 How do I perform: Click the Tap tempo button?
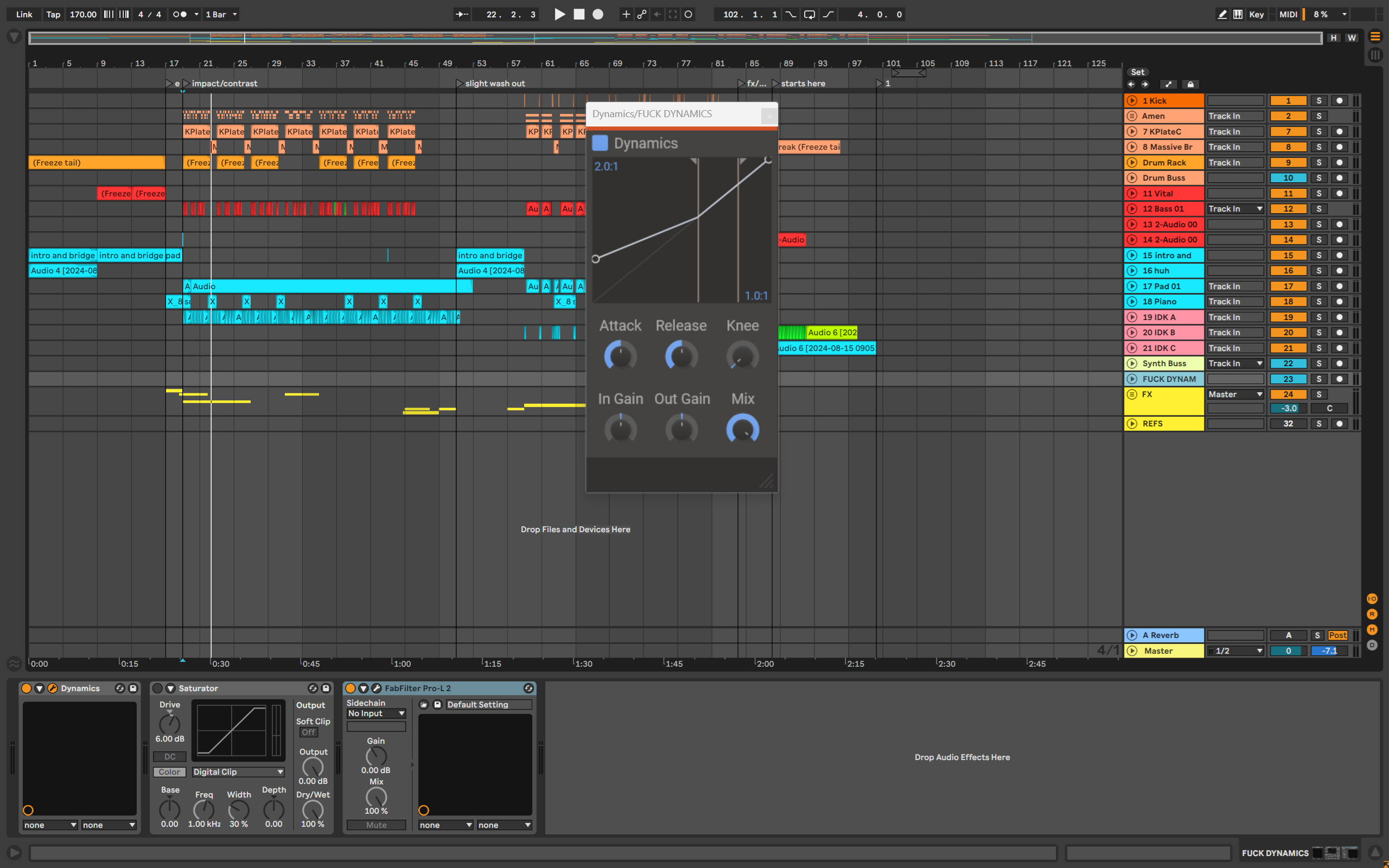53,14
